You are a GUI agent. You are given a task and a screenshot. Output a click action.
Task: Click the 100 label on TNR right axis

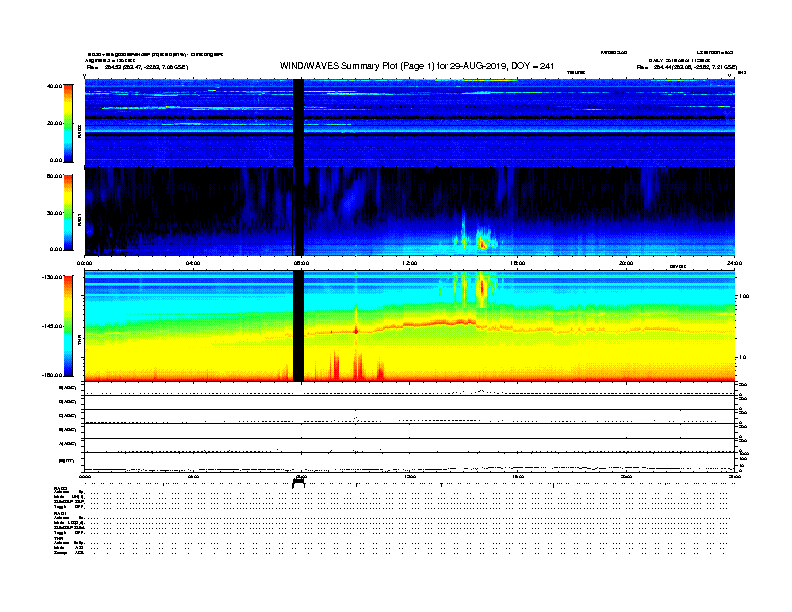tap(744, 296)
